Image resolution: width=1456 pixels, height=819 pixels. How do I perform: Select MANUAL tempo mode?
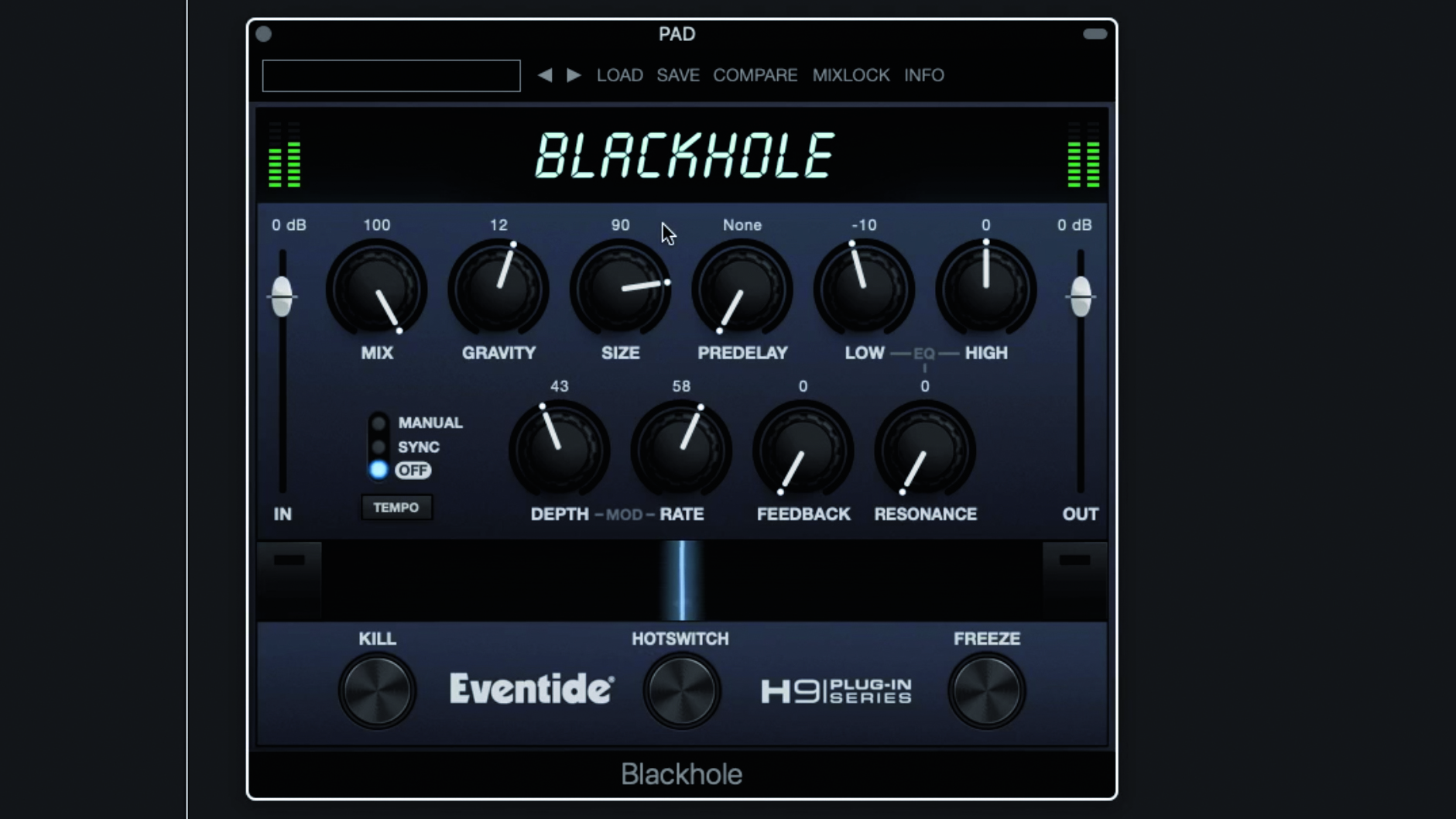(379, 423)
